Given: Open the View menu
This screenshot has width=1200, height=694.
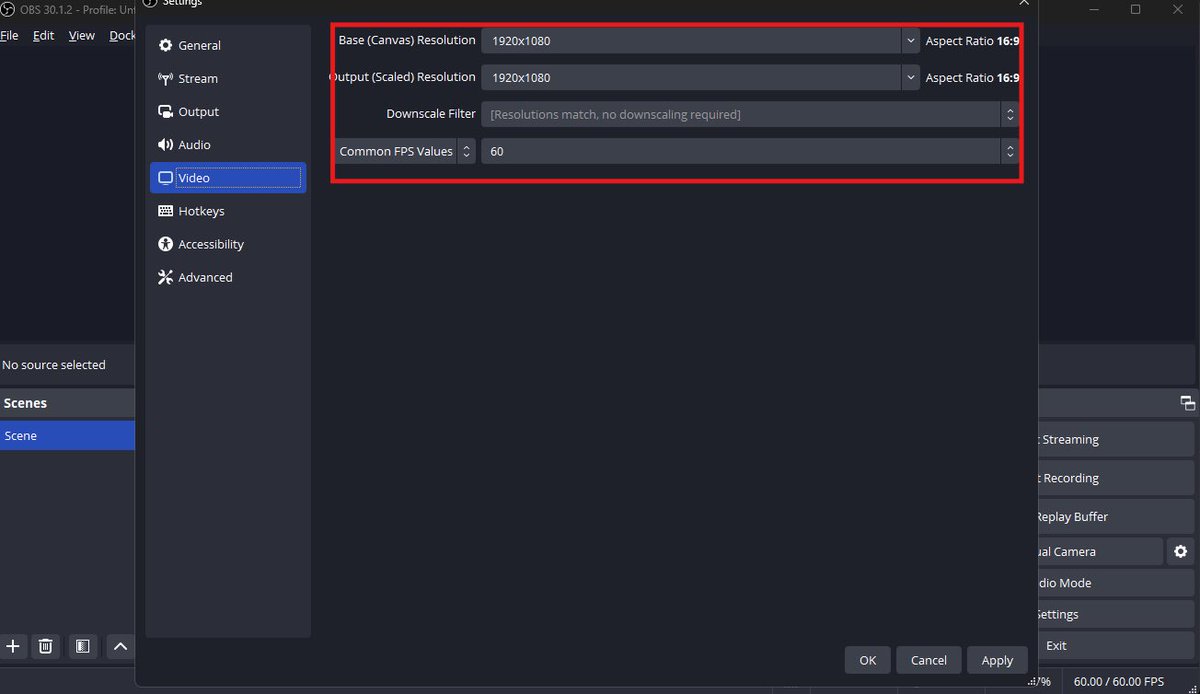Looking at the screenshot, I should pyautogui.click(x=81, y=35).
